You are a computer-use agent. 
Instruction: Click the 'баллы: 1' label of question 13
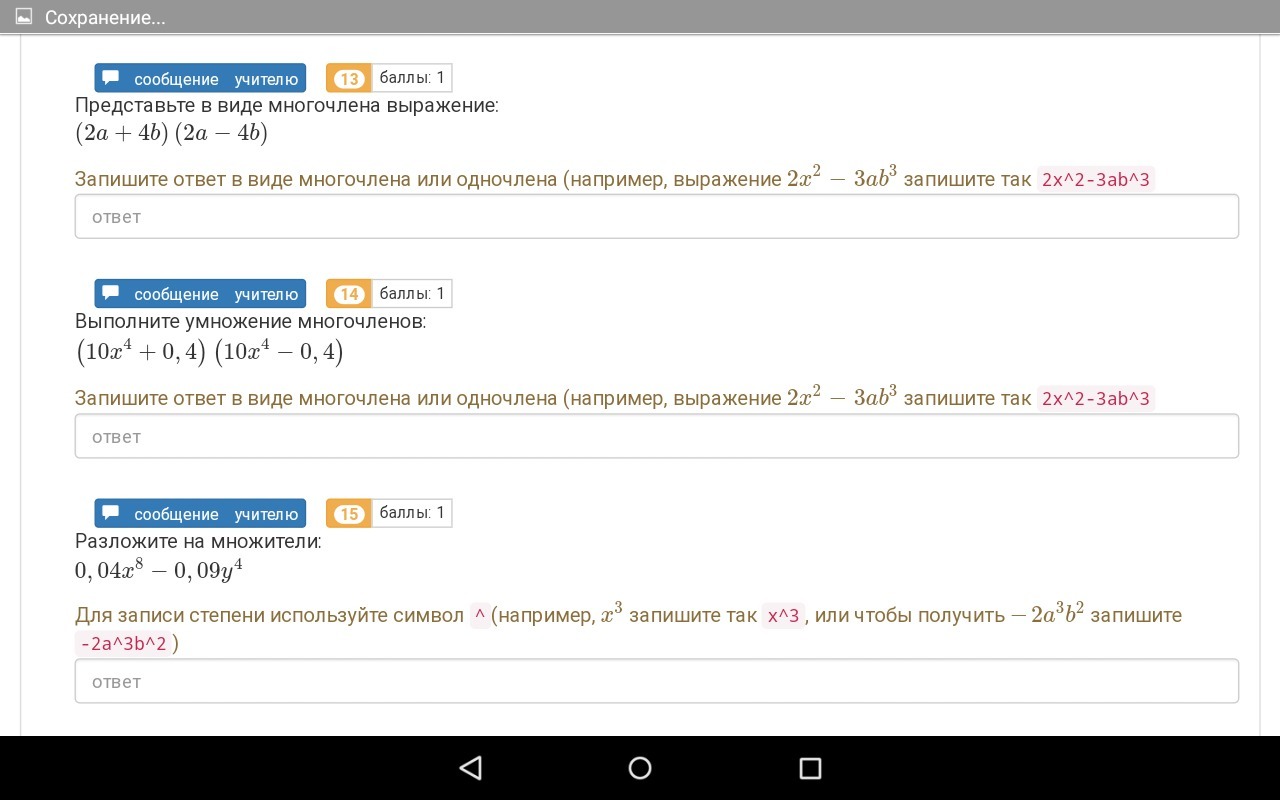click(412, 78)
